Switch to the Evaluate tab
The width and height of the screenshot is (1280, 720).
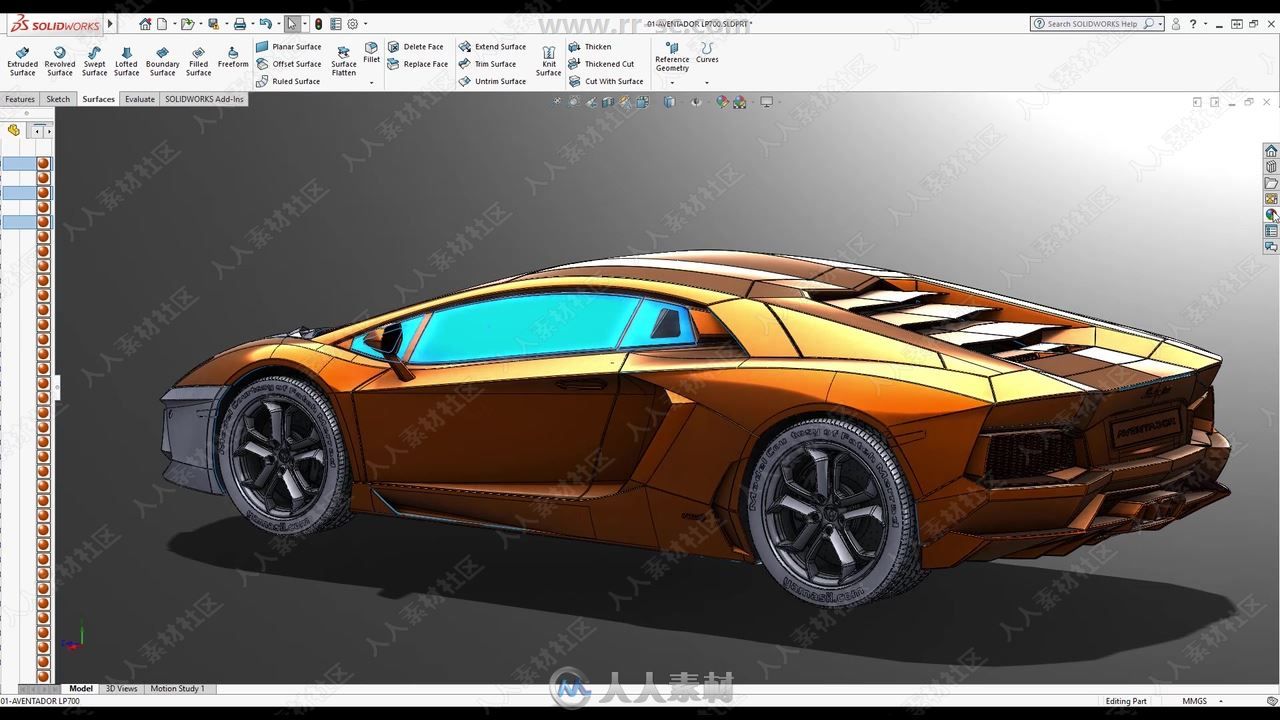pyautogui.click(x=140, y=99)
